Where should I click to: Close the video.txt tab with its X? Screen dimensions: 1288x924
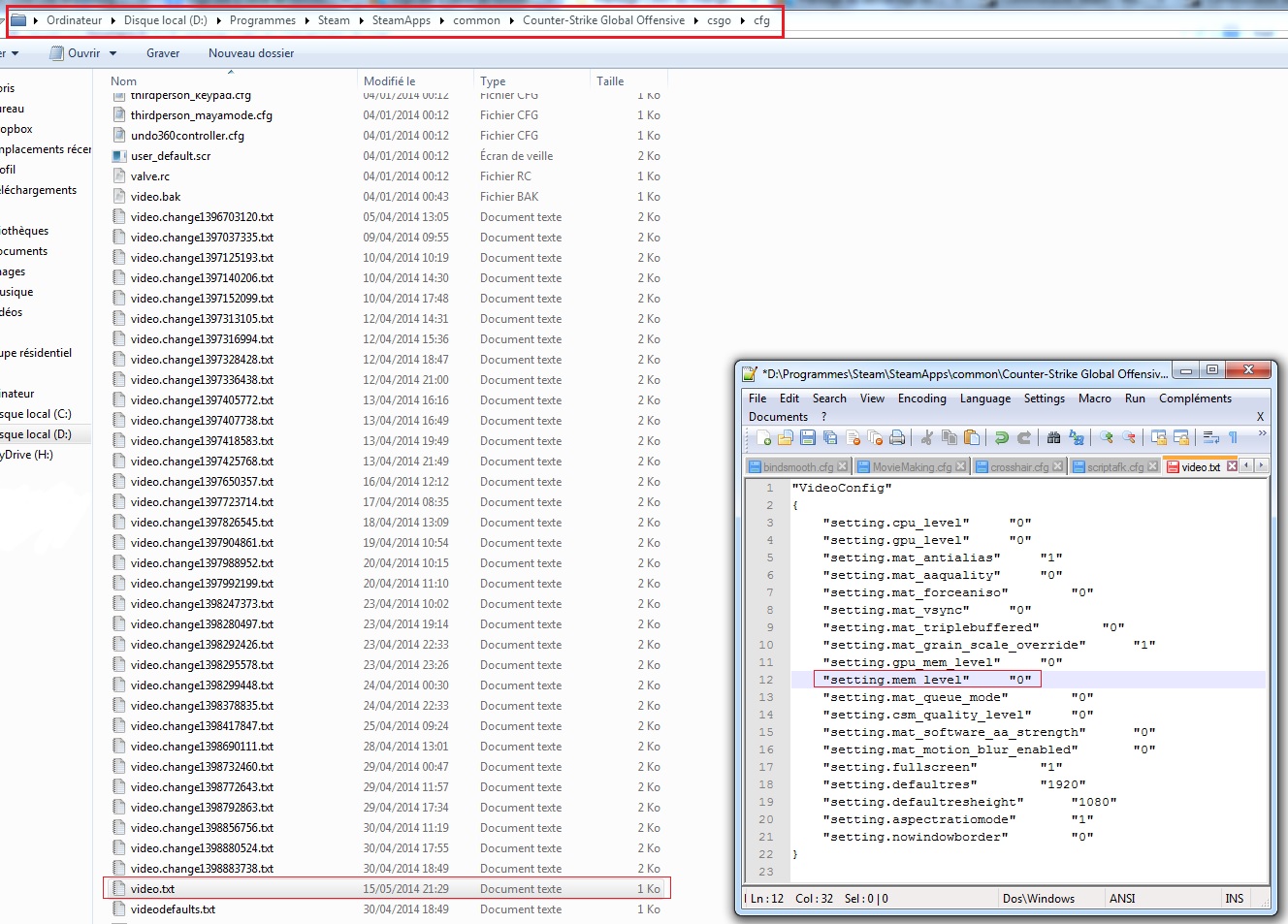[1232, 466]
